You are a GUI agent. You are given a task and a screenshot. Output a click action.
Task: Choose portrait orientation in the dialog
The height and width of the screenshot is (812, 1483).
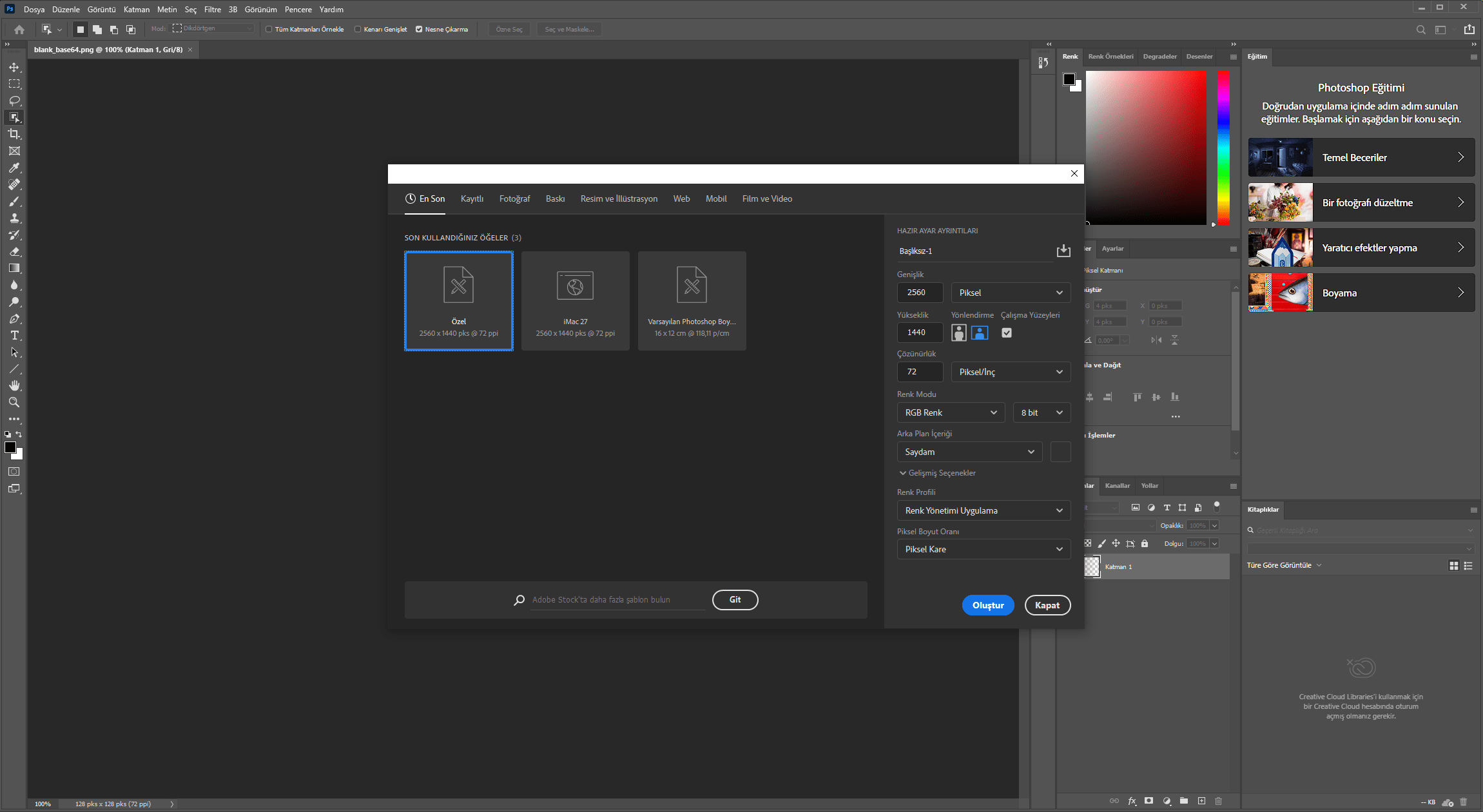point(959,333)
